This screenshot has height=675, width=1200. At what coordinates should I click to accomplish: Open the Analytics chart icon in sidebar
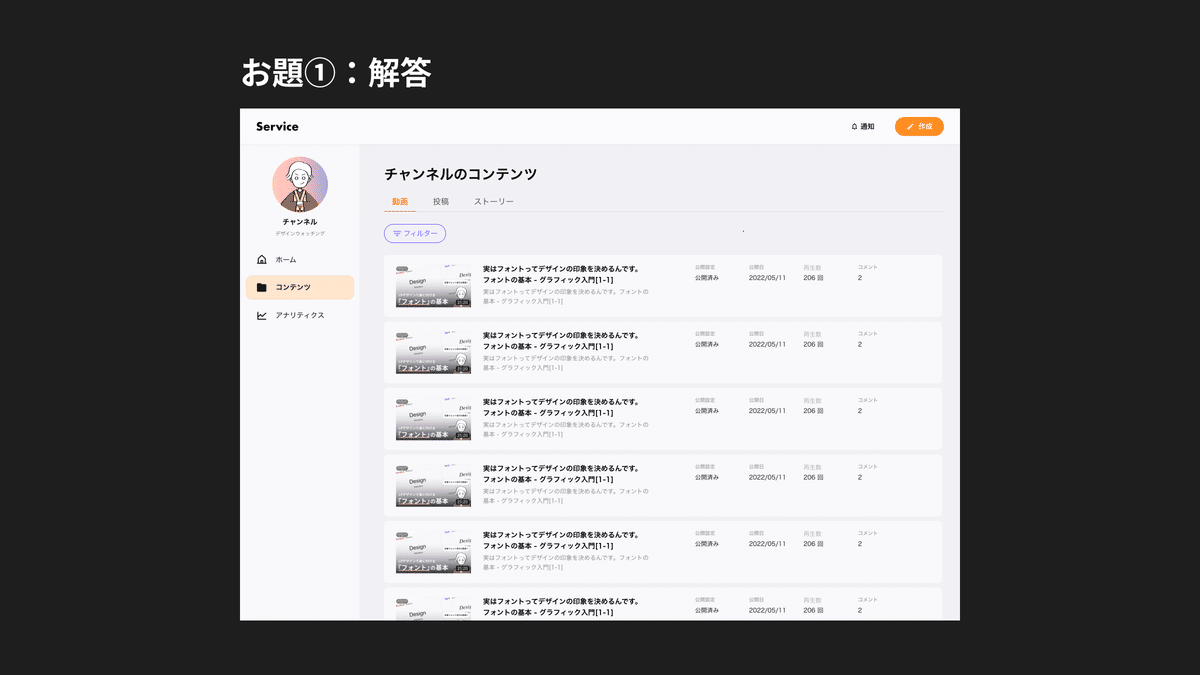point(262,315)
